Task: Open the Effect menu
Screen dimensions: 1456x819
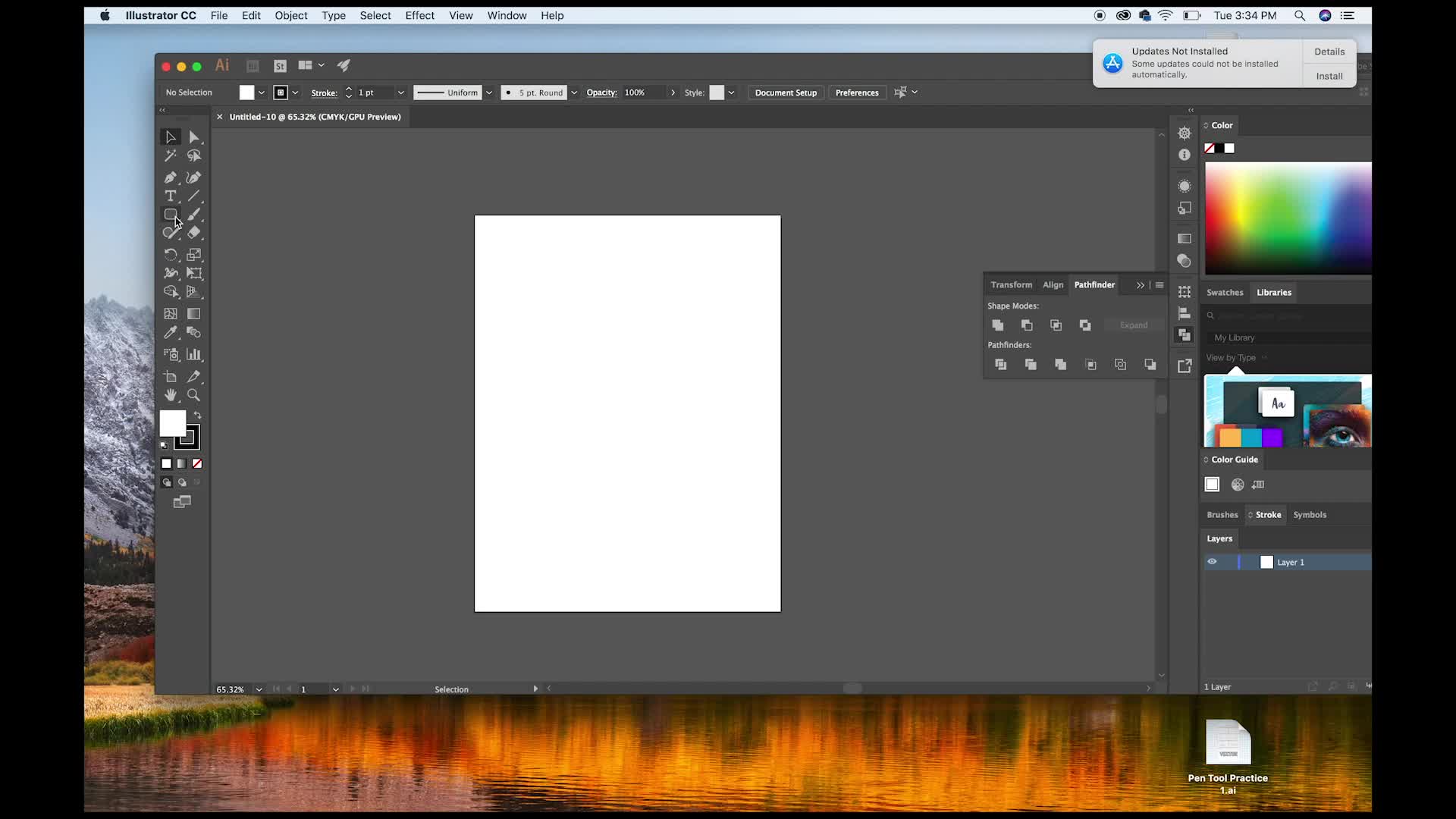Action: (x=419, y=15)
